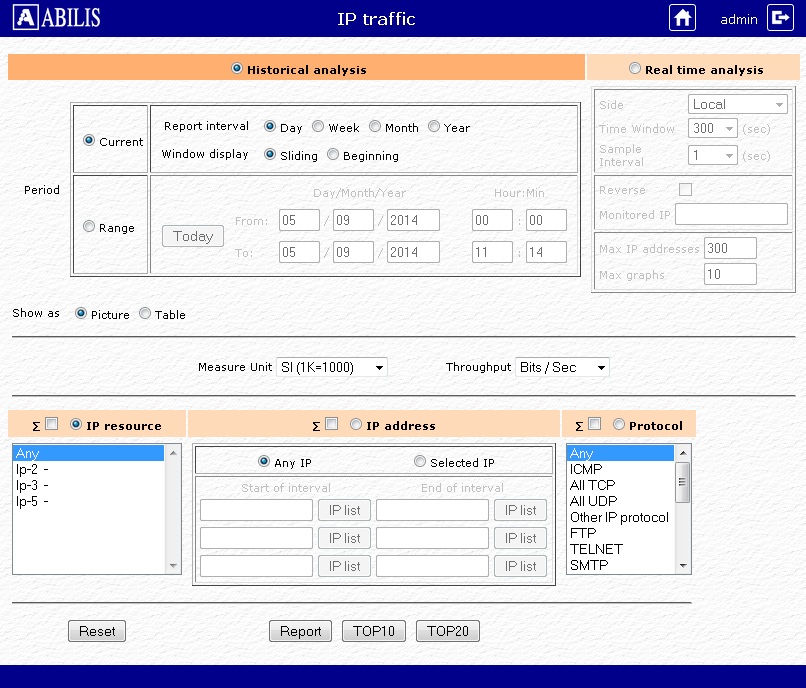Select Real time analysis mode
Screen dimensions: 806x688
click(635, 69)
